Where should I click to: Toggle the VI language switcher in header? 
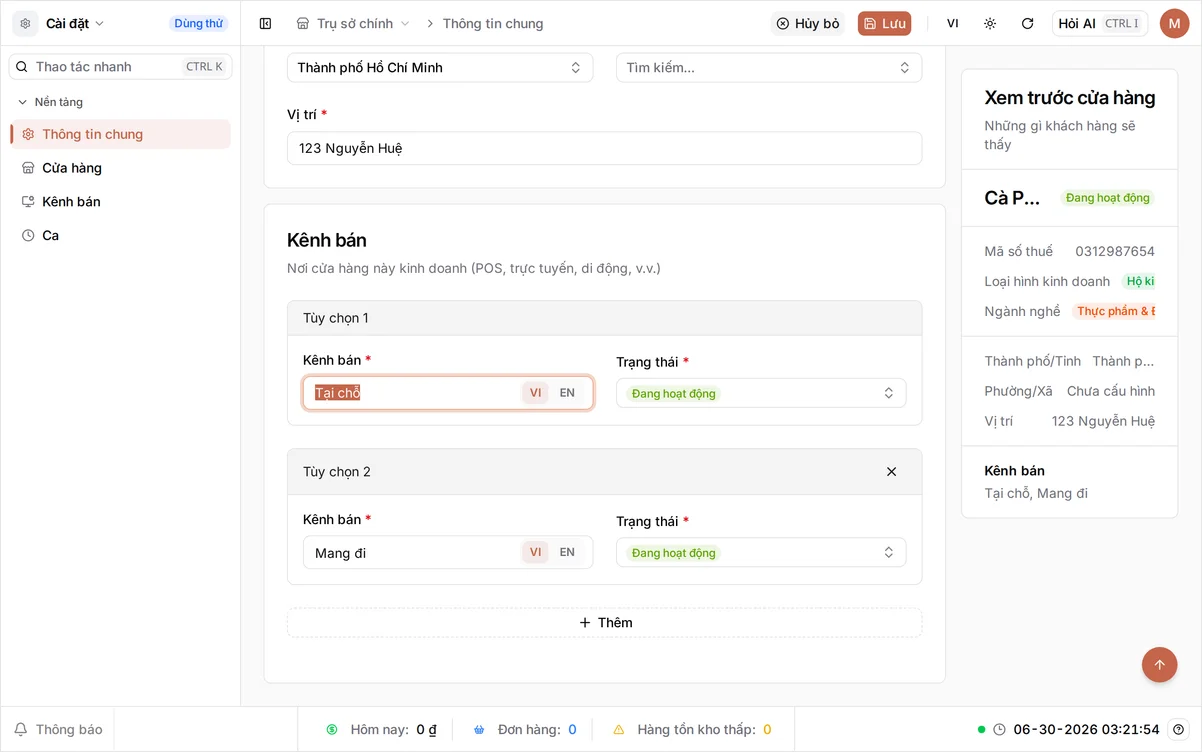click(x=952, y=23)
